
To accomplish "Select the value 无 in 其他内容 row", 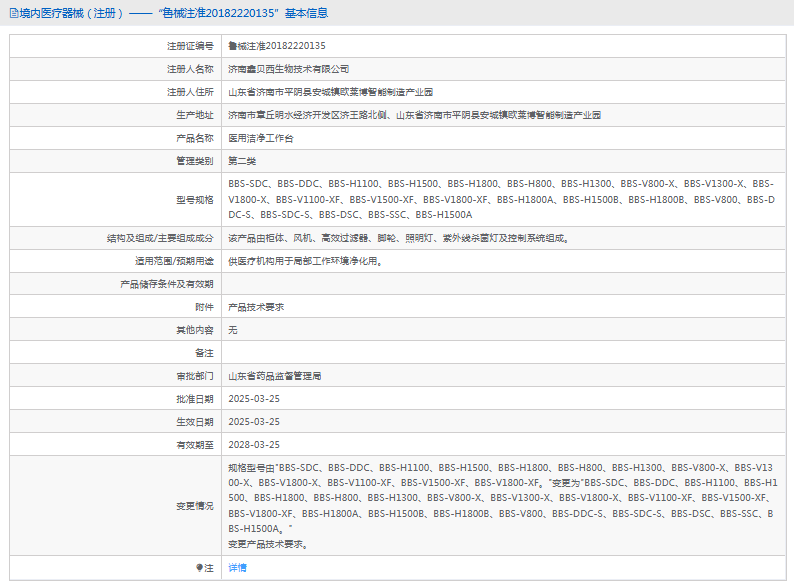I will tap(232, 330).
